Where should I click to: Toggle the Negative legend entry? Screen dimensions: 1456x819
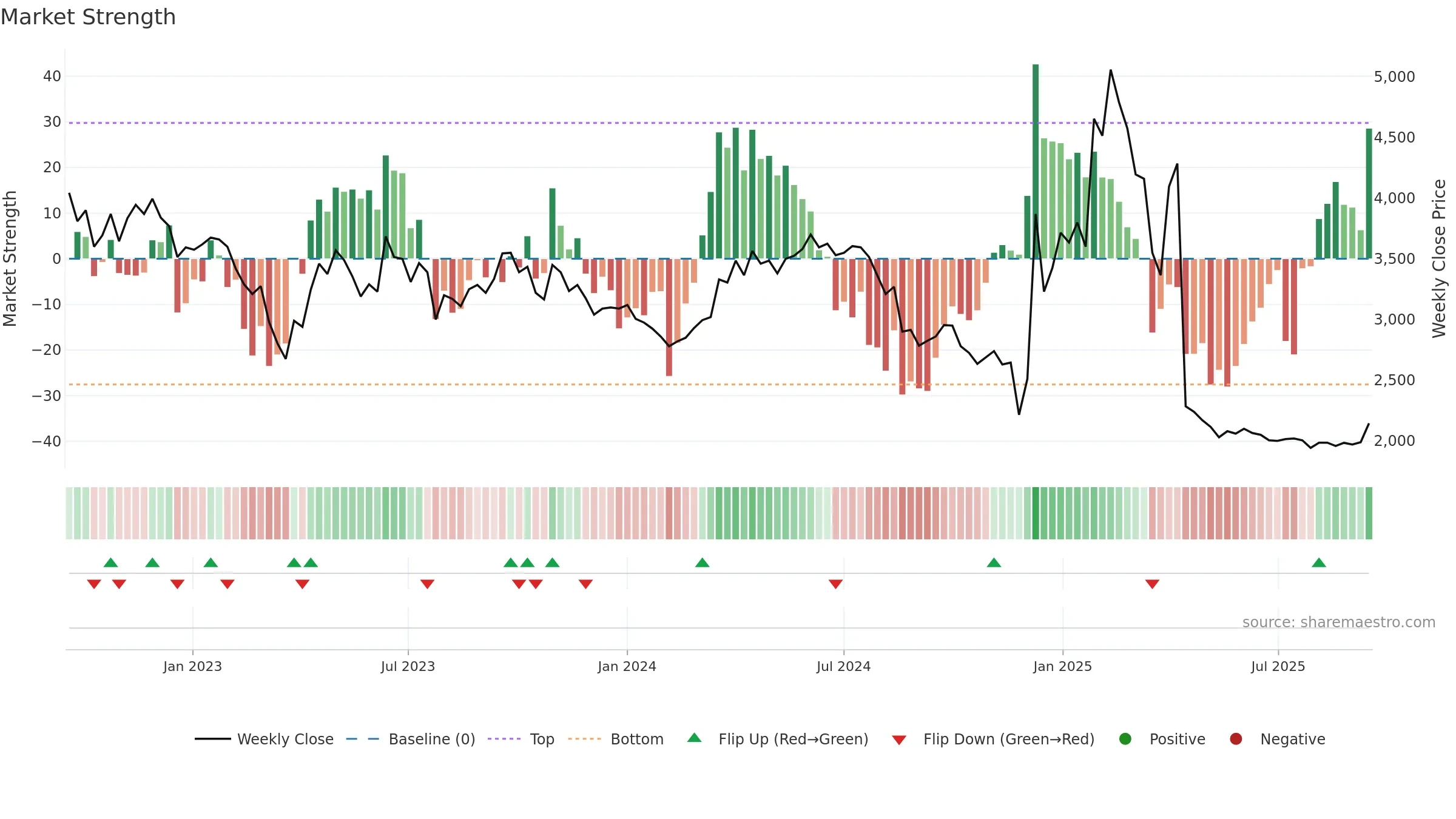pos(1277,739)
